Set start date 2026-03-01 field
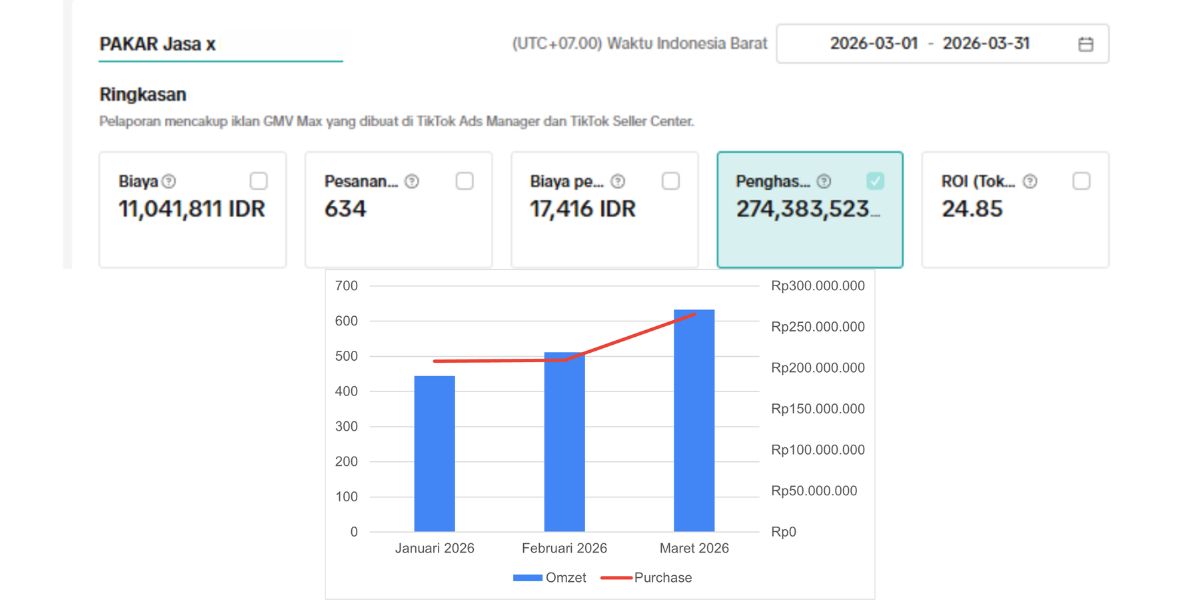This screenshot has height=600, width=1200. pos(874,44)
